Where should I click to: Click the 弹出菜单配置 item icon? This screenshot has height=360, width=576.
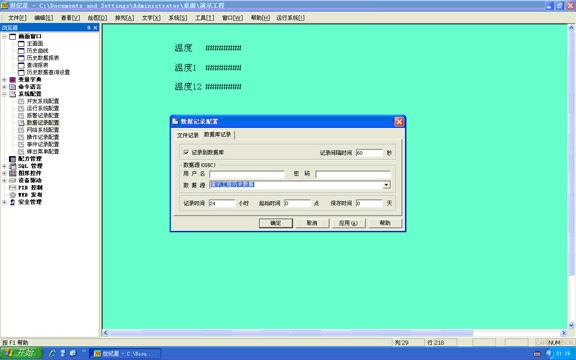pyautogui.click(x=21, y=151)
